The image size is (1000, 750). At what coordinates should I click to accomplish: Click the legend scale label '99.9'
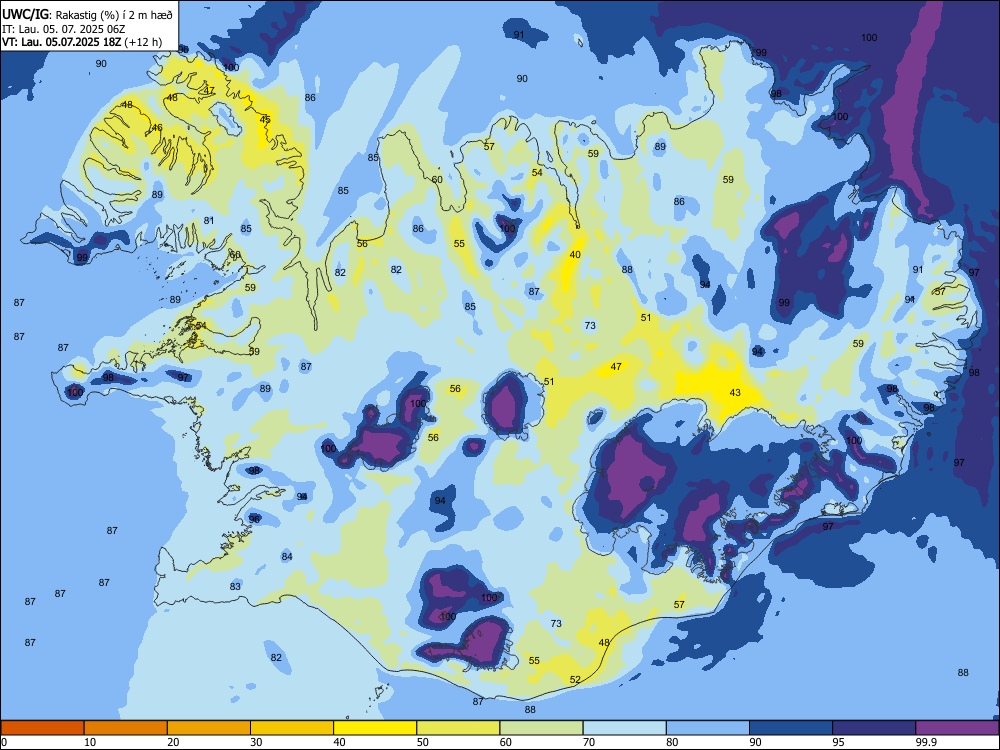pos(926,742)
